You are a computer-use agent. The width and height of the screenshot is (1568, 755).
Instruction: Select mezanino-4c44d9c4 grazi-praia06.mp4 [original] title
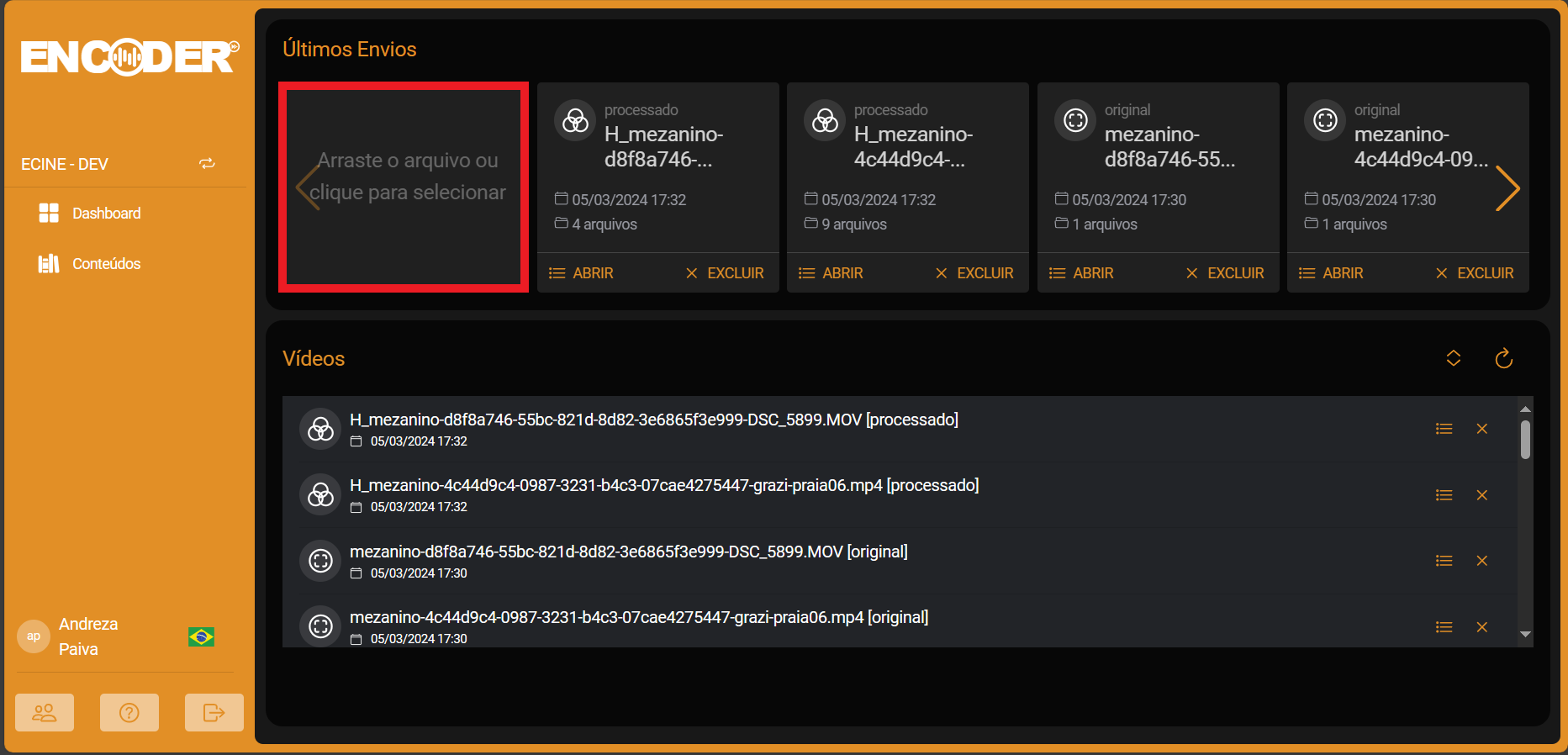pyautogui.click(x=639, y=617)
